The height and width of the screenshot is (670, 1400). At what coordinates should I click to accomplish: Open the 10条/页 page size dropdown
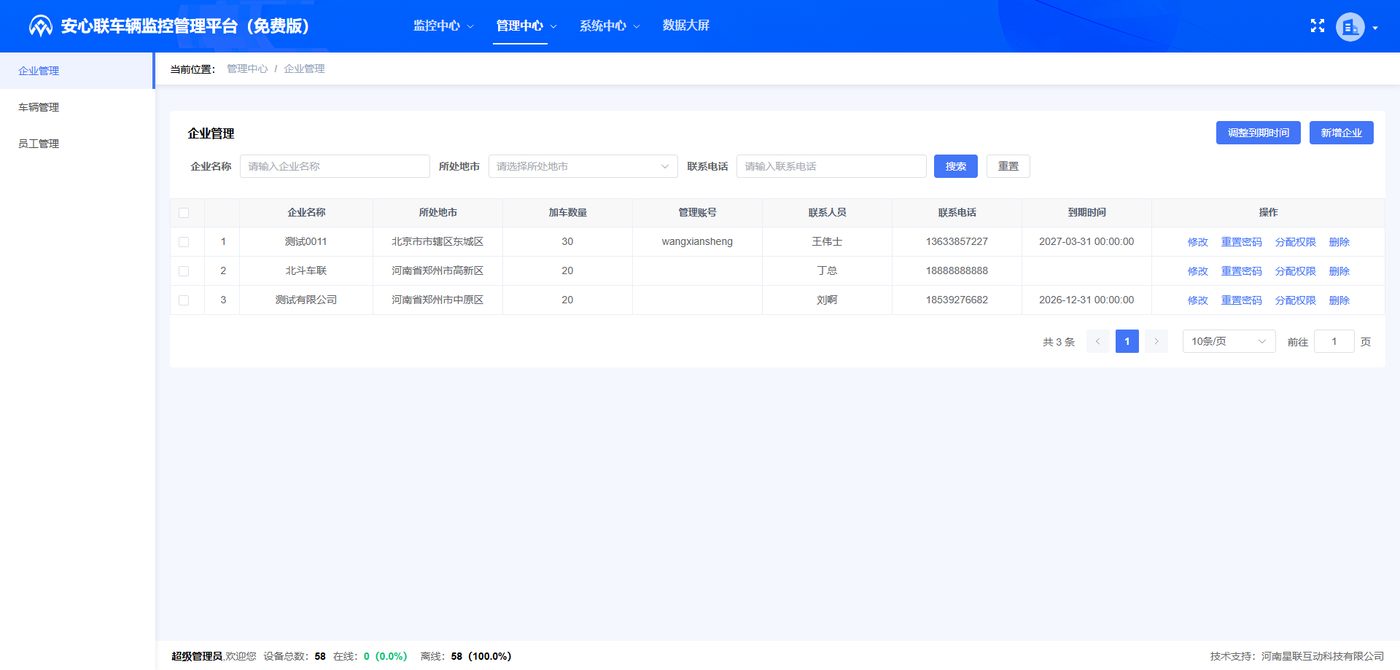[1229, 341]
